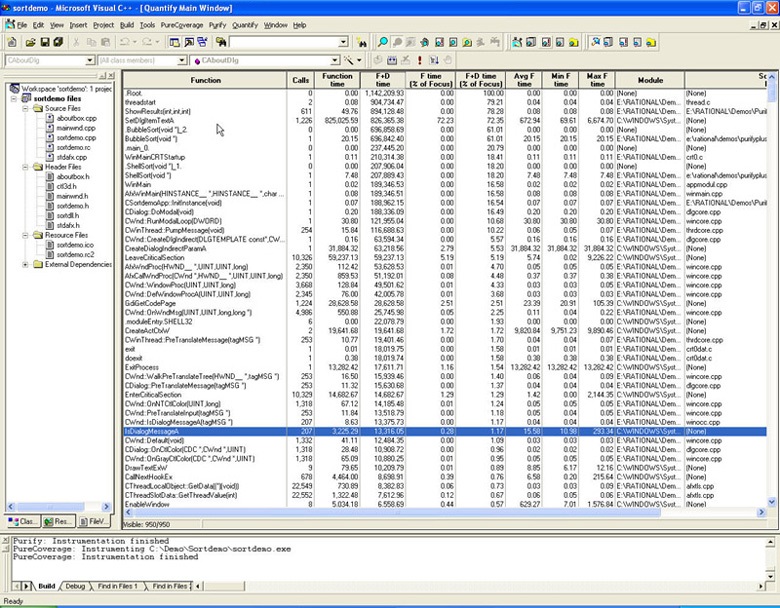Screen dimensions: 780x608
Task: Sort by the Calls column header
Action: tap(300, 80)
